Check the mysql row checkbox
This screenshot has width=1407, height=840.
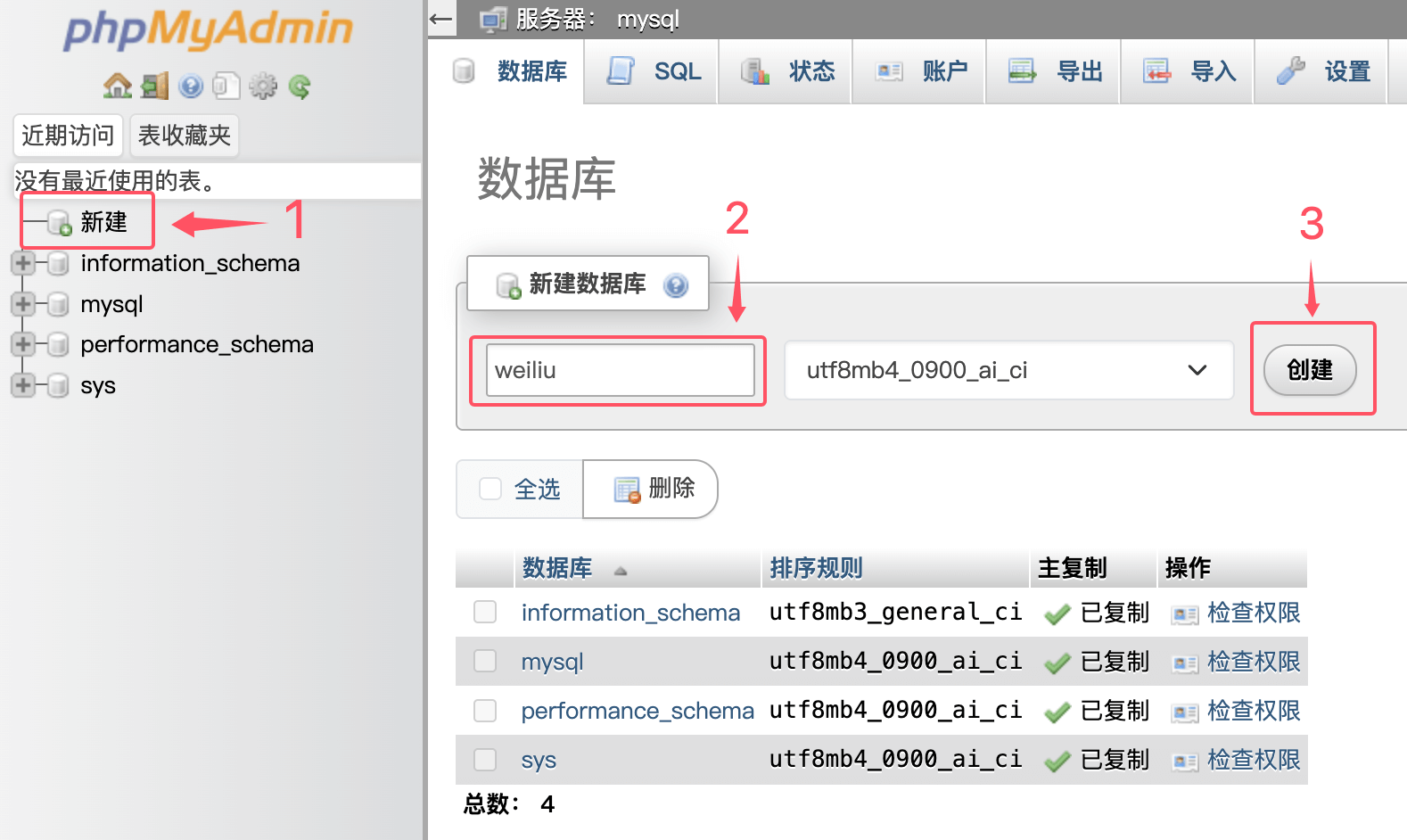click(485, 661)
